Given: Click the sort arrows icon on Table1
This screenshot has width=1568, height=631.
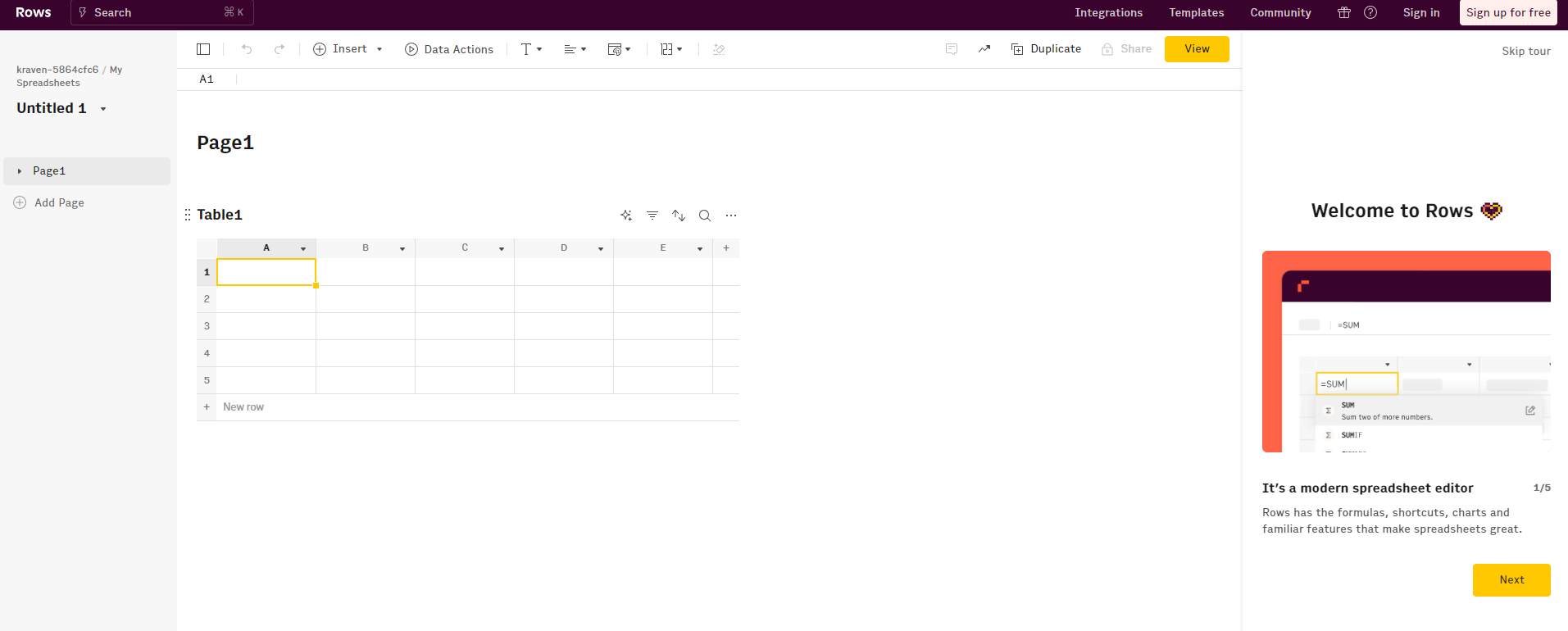Looking at the screenshot, I should [679, 216].
